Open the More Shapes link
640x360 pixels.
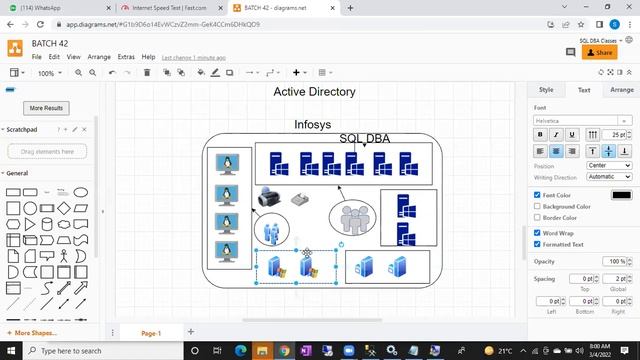[x=32, y=333]
